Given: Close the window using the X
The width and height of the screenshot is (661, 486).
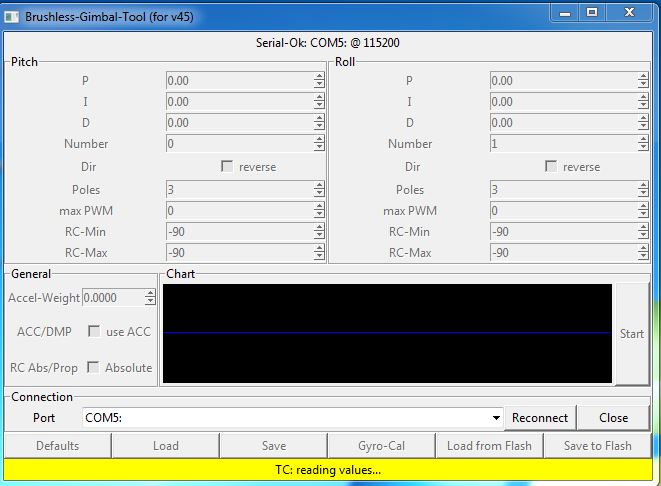Looking at the screenshot, I should pyautogui.click(x=629, y=13).
